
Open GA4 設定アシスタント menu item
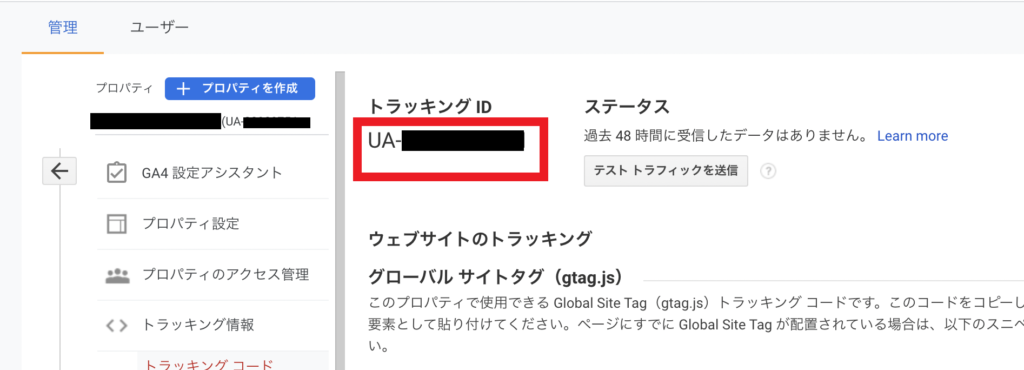[x=212, y=173]
